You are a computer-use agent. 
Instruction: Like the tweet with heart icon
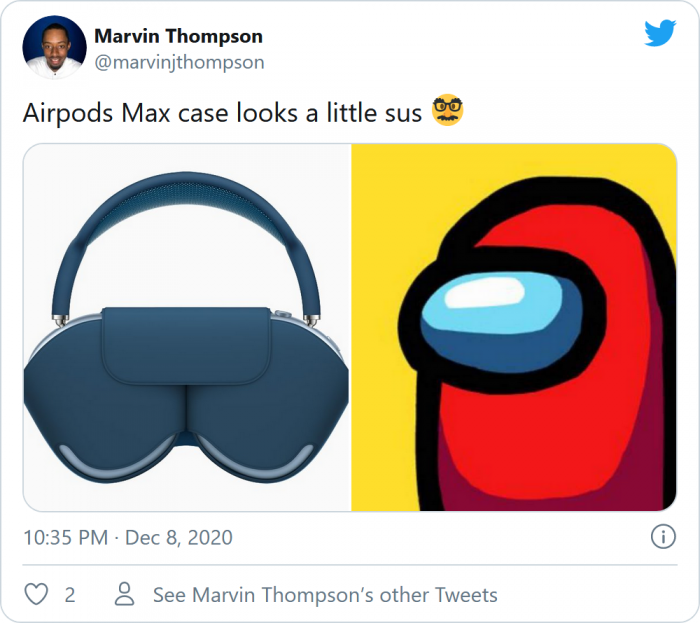(36, 594)
